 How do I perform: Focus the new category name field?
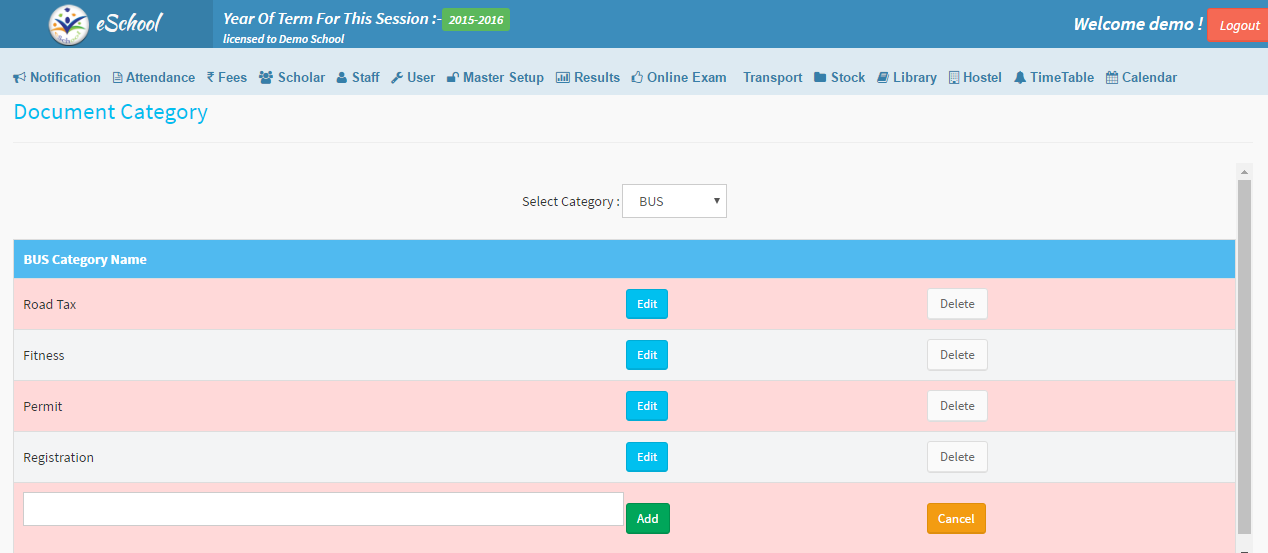(323, 509)
